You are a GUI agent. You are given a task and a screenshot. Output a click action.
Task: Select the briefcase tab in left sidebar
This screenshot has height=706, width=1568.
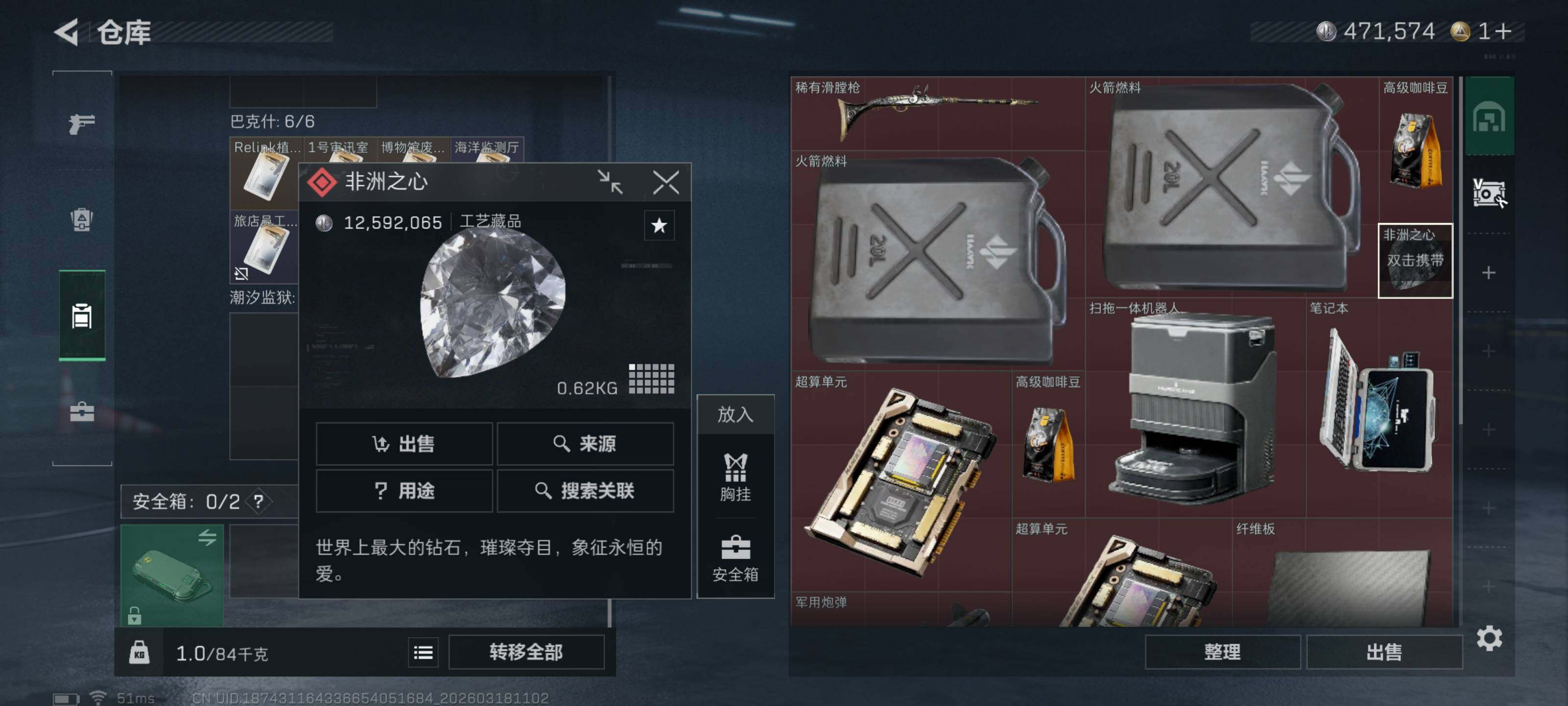pyautogui.click(x=81, y=412)
